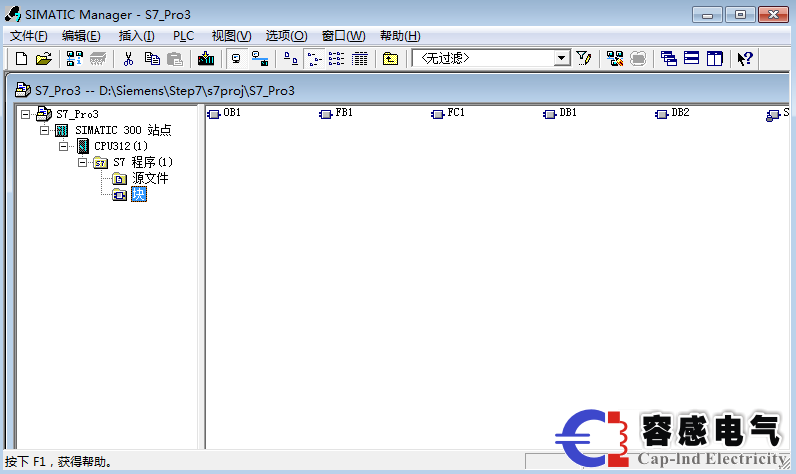Open the 窗口(W) menu
The height and width of the screenshot is (474, 796).
point(344,36)
